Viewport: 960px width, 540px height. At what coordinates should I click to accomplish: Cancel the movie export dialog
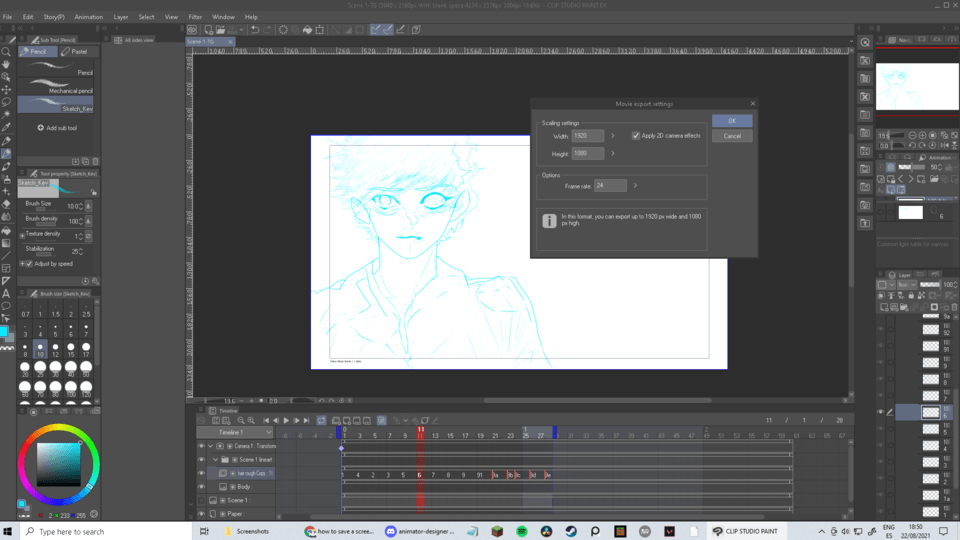(x=731, y=136)
